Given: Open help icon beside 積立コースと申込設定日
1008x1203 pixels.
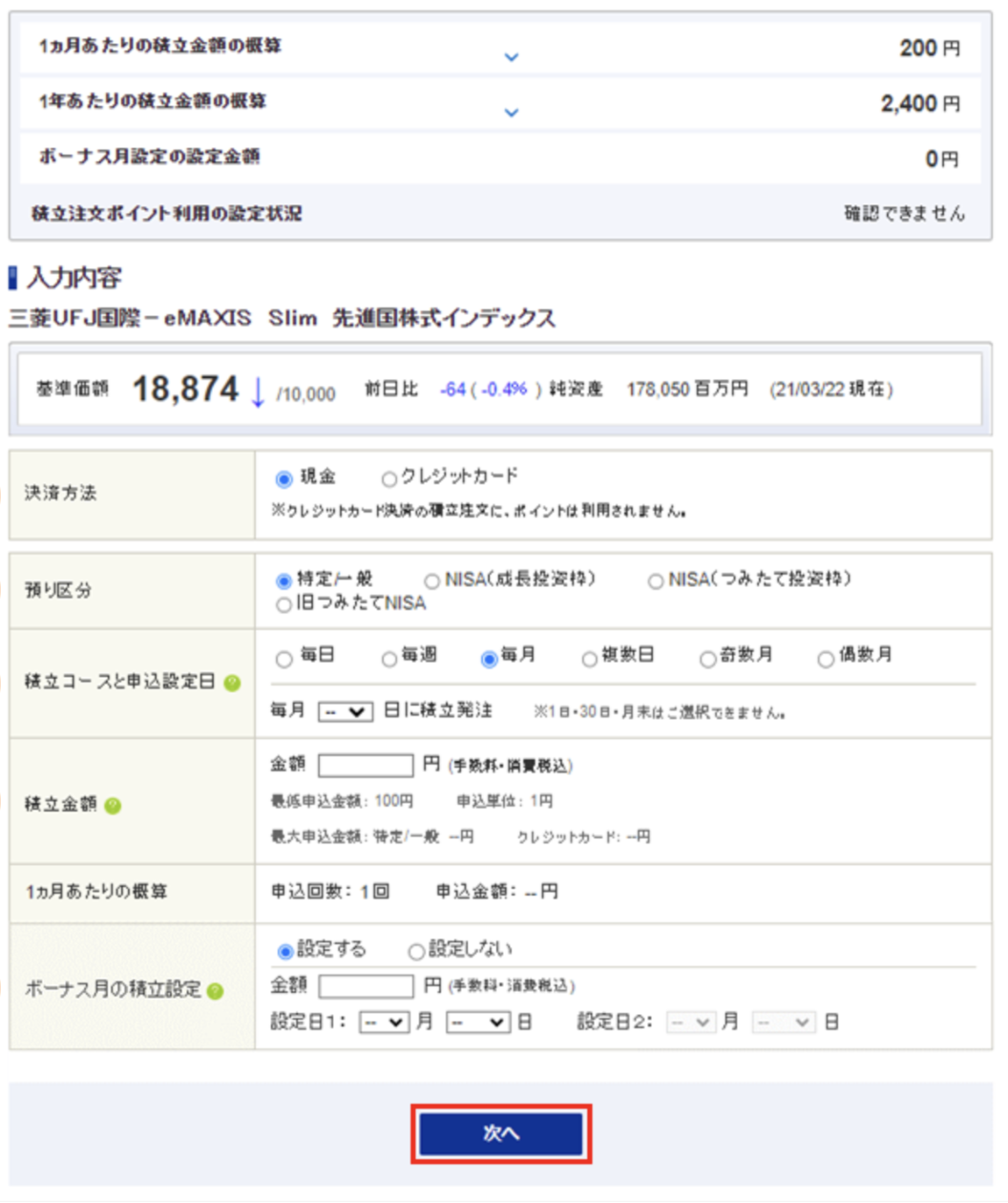Looking at the screenshot, I should pos(232,683).
